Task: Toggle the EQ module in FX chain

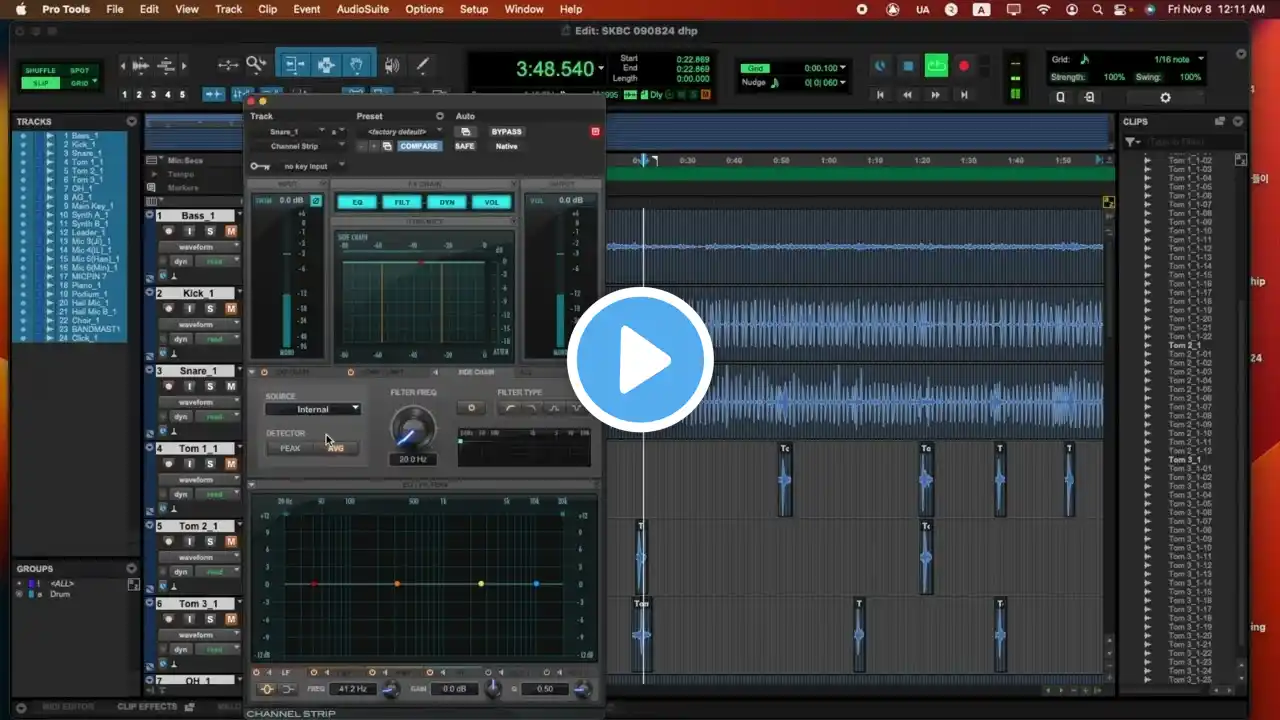Action: [357, 202]
